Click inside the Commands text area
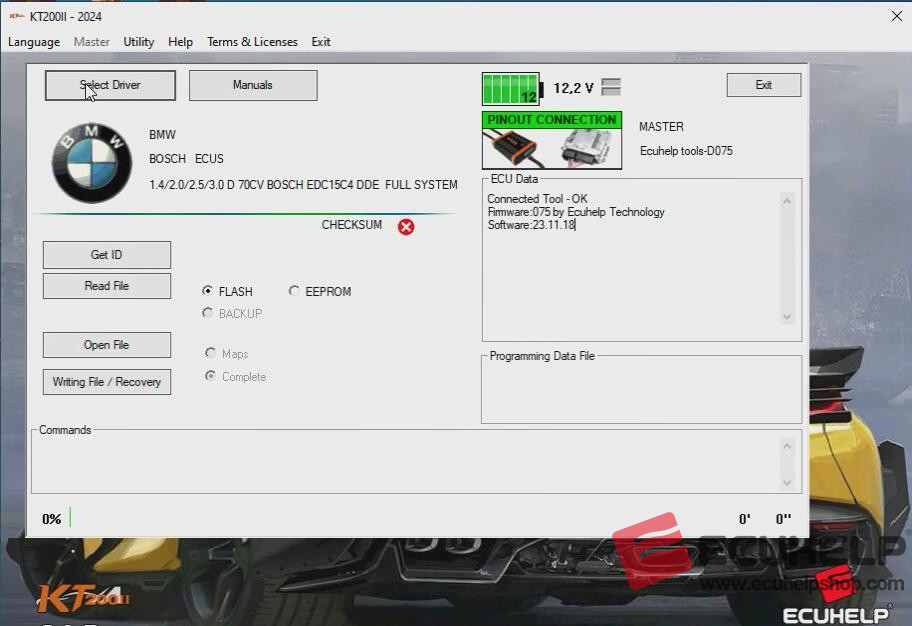This screenshot has width=912, height=626. click(x=406, y=465)
